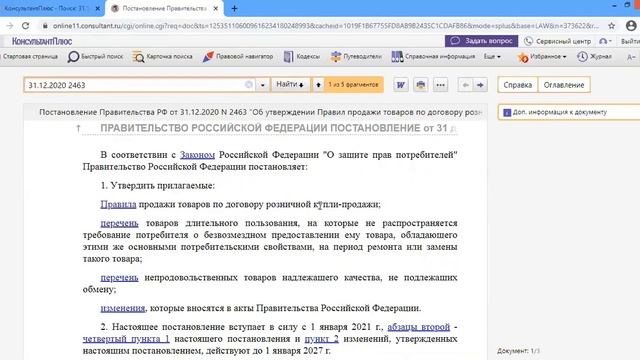The height and width of the screenshot is (360, 640).
Task: Open the Избранное dropdown
Action: point(542,57)
